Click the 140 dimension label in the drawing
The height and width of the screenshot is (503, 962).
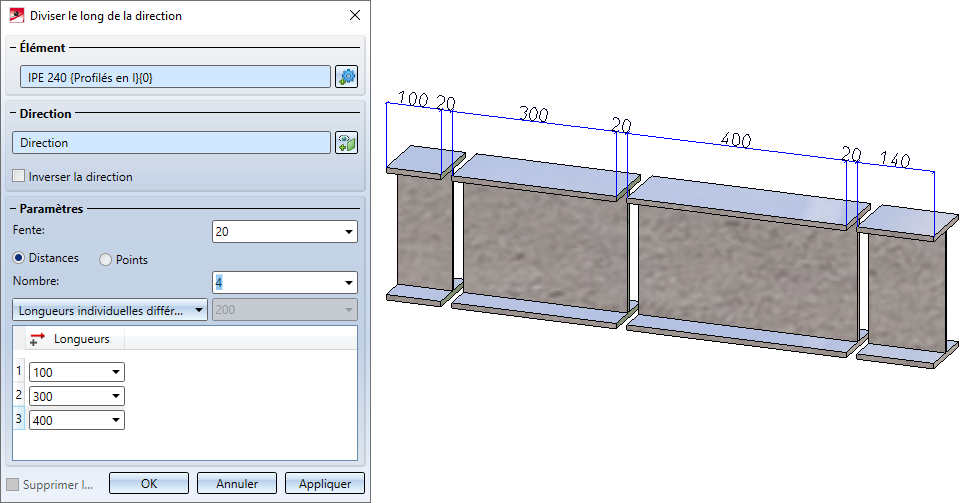point(895,159)
